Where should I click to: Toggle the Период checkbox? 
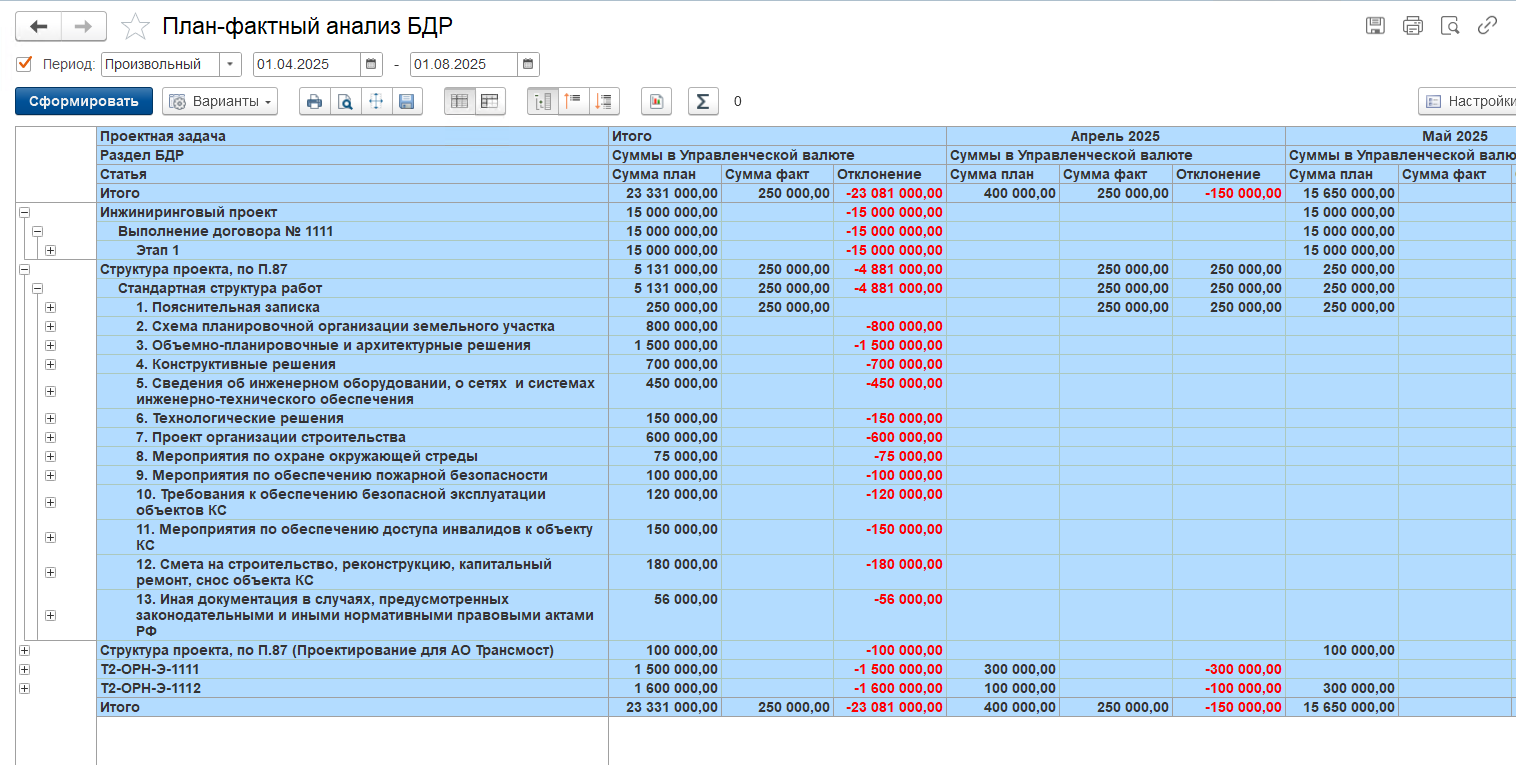[25, 64]
